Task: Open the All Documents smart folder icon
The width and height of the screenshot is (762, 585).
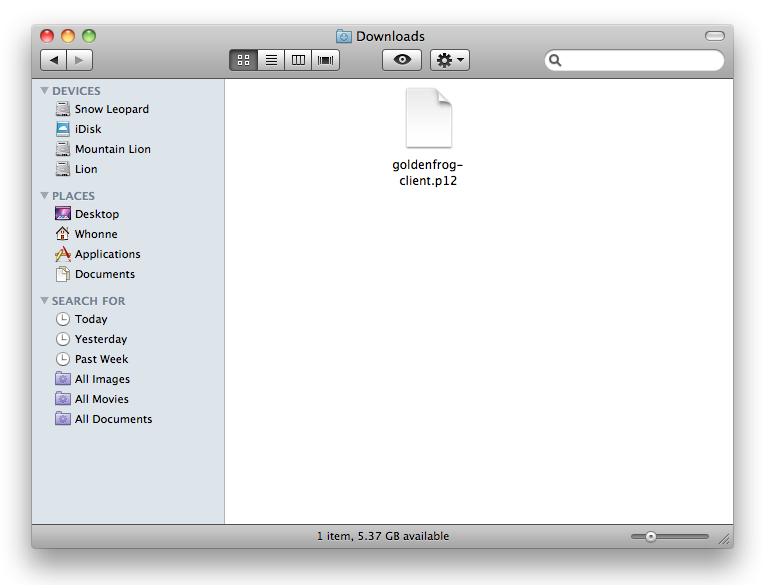Action: tap(63, 418)
